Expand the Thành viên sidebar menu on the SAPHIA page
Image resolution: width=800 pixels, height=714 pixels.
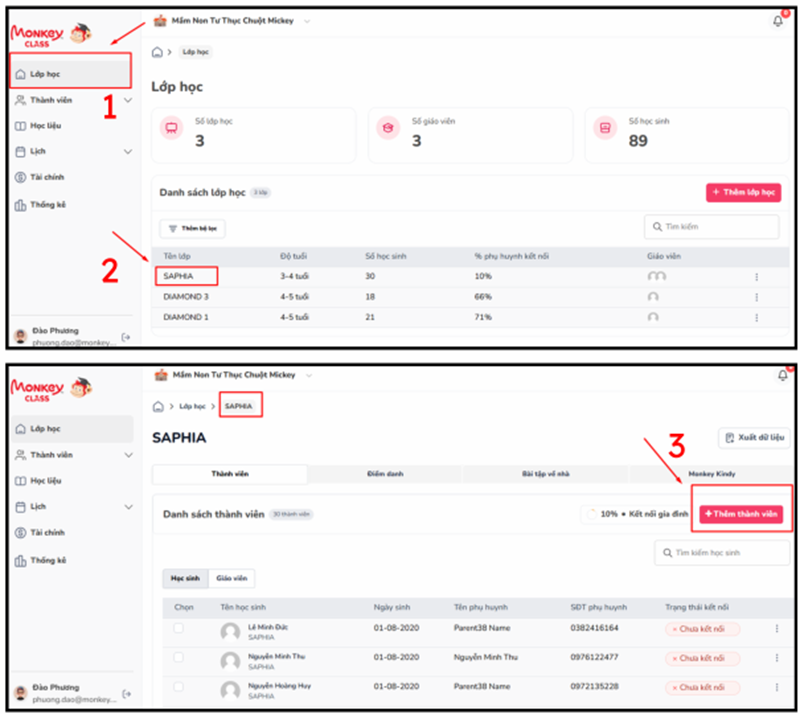click(x=128, y=455)
